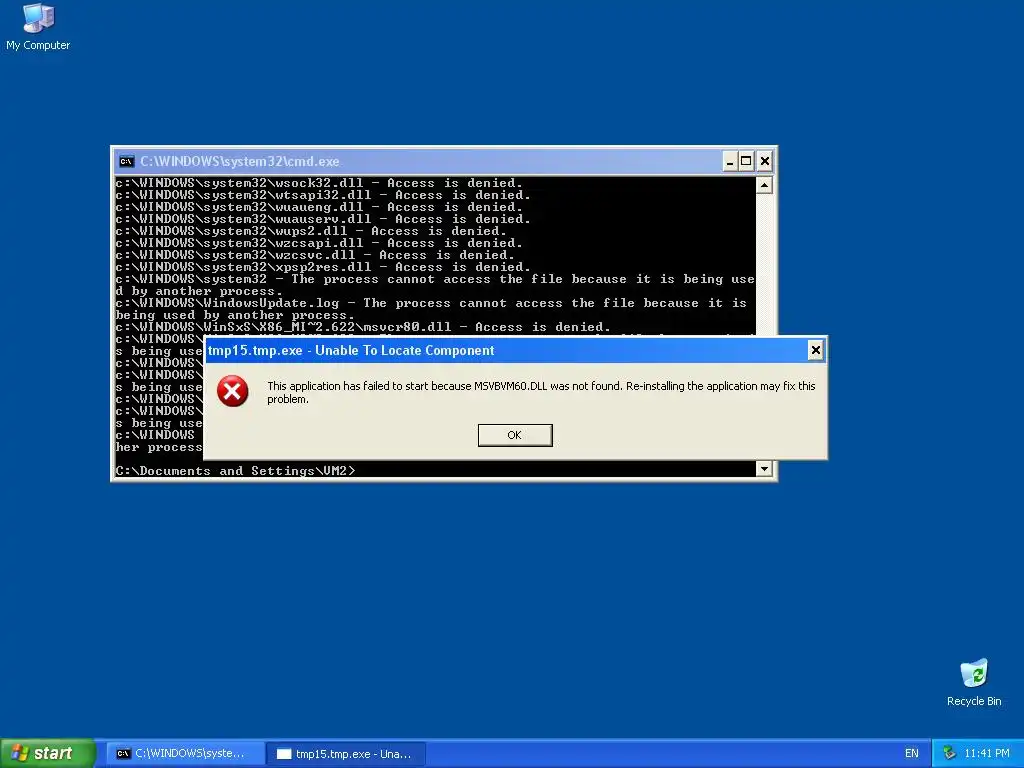Click the wzcsvc.dll output line
The image size is (1024, 768).
pyautogui.click(x=315, y=255)
